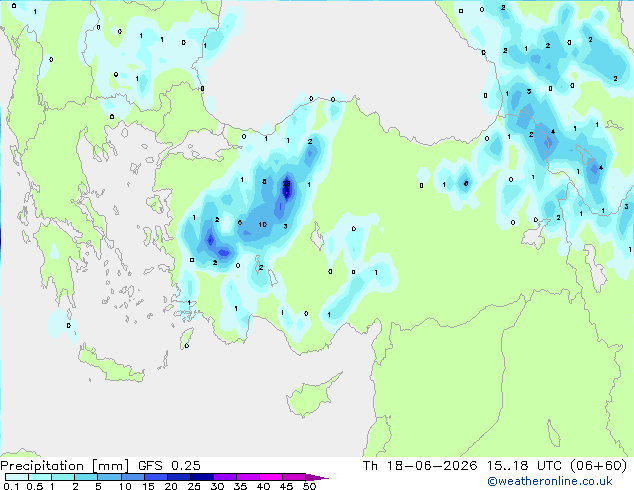Click legend scale label "45"
The width and height of the screenshot is (634, 490).
coord(286,486)
